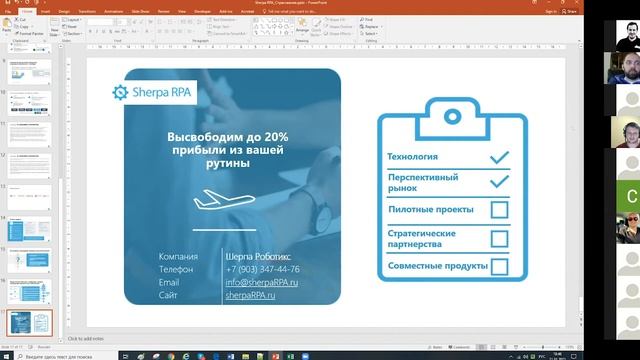
Task: Open the Select dropdown in Editing group
Action: pyautogui.click(x=369, y=33)
